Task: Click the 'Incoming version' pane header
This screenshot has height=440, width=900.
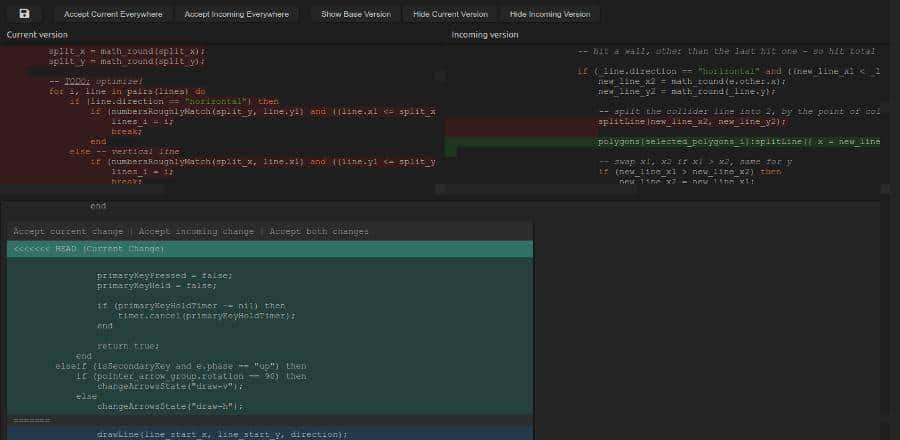Action: click(x=485, y=35)
